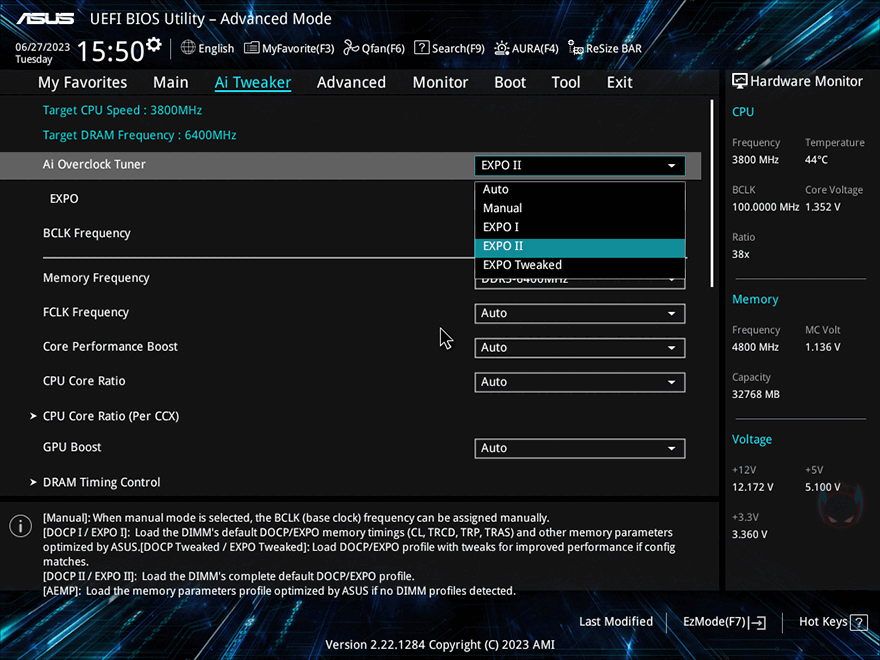Click the 15:50 clock display

click(x=111, y=51)
